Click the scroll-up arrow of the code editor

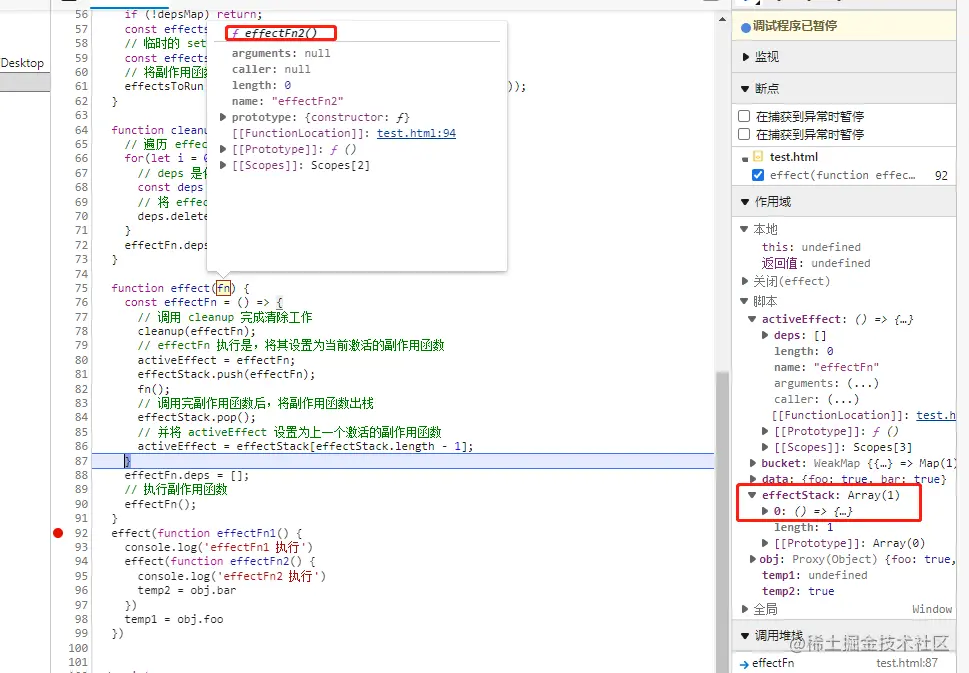pyautogui.click(x=722, y=20)
